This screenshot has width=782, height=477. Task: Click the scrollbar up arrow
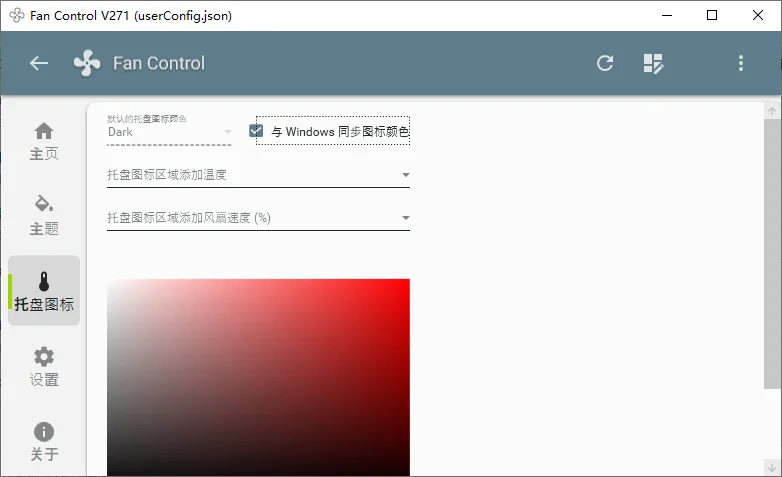772,111
